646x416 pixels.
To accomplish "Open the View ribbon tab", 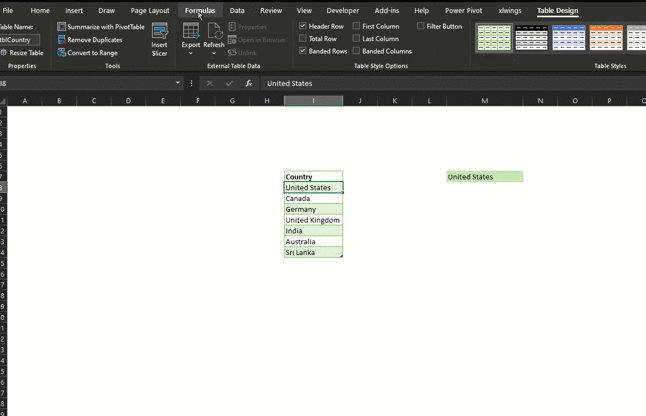I will (x=304, y=10).
